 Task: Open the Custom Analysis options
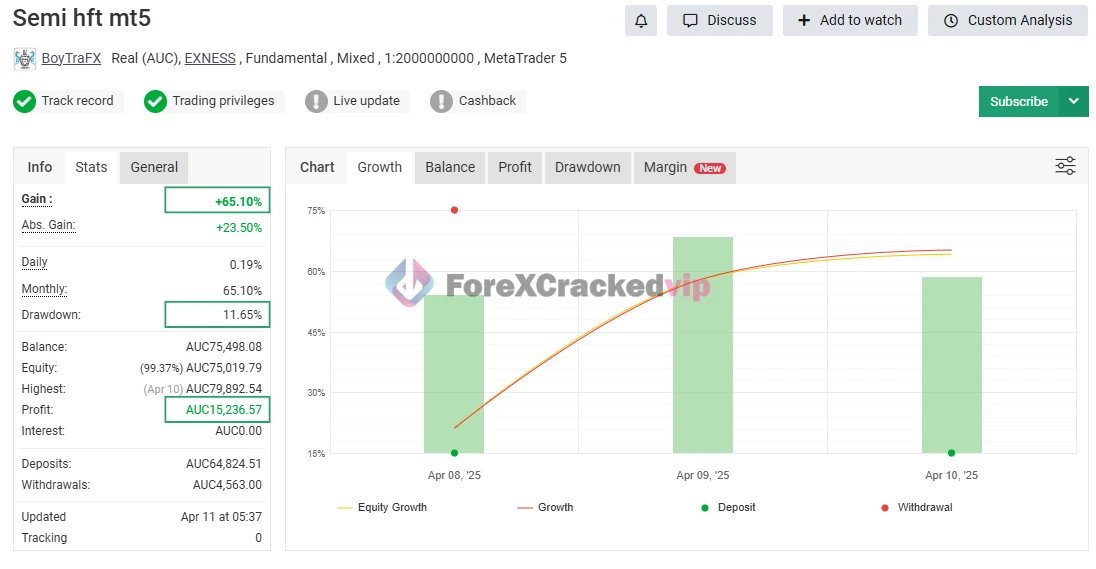pos(1007,20)
